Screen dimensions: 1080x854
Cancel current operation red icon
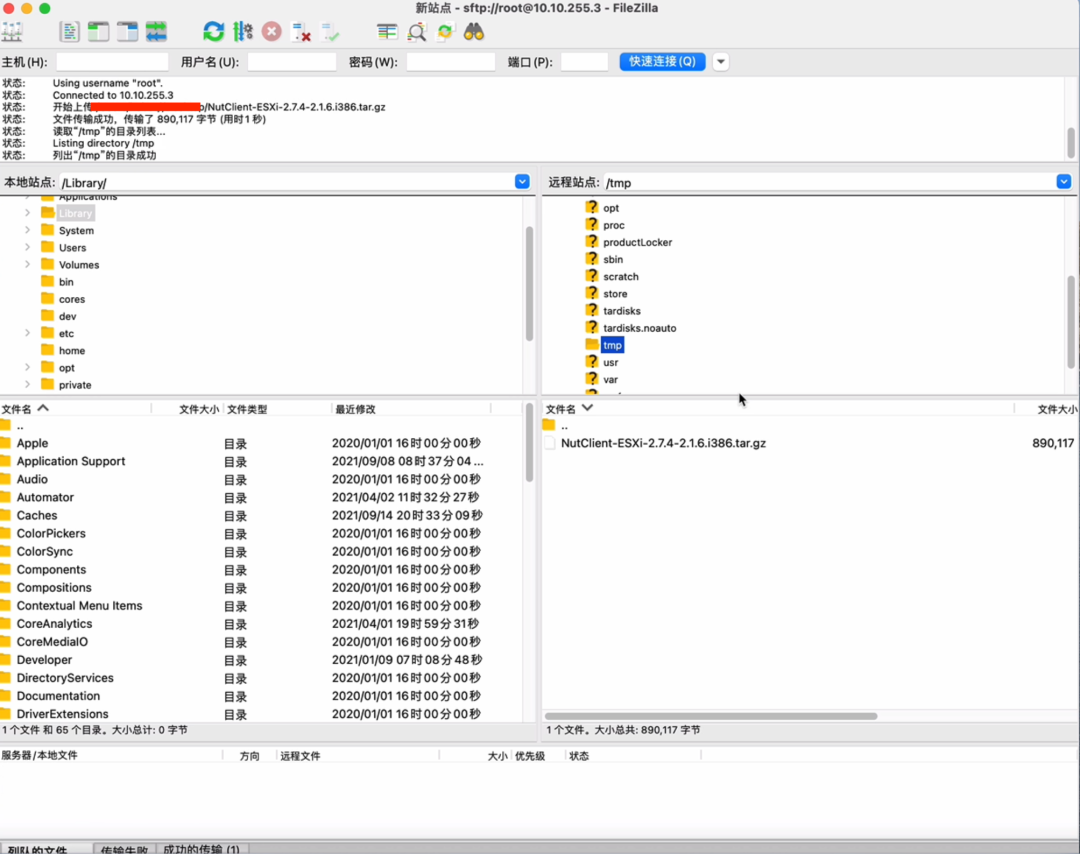(x=271, y=32)
